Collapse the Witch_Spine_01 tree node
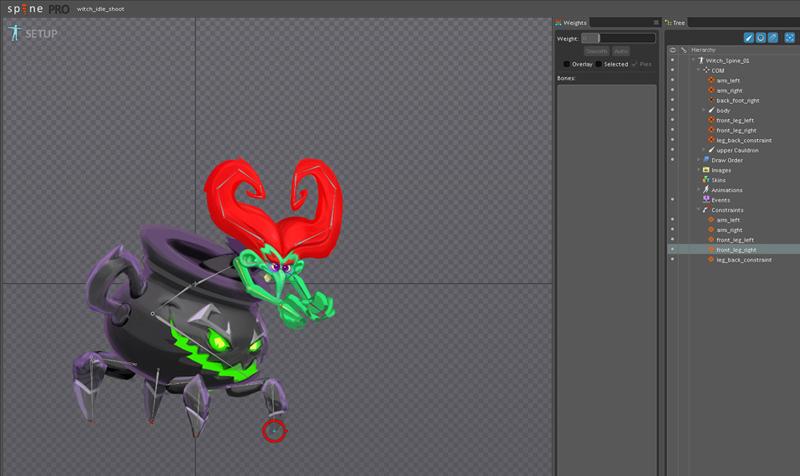Image resolution: width=800 pixels, height=476 pixels. click(693, 60)
